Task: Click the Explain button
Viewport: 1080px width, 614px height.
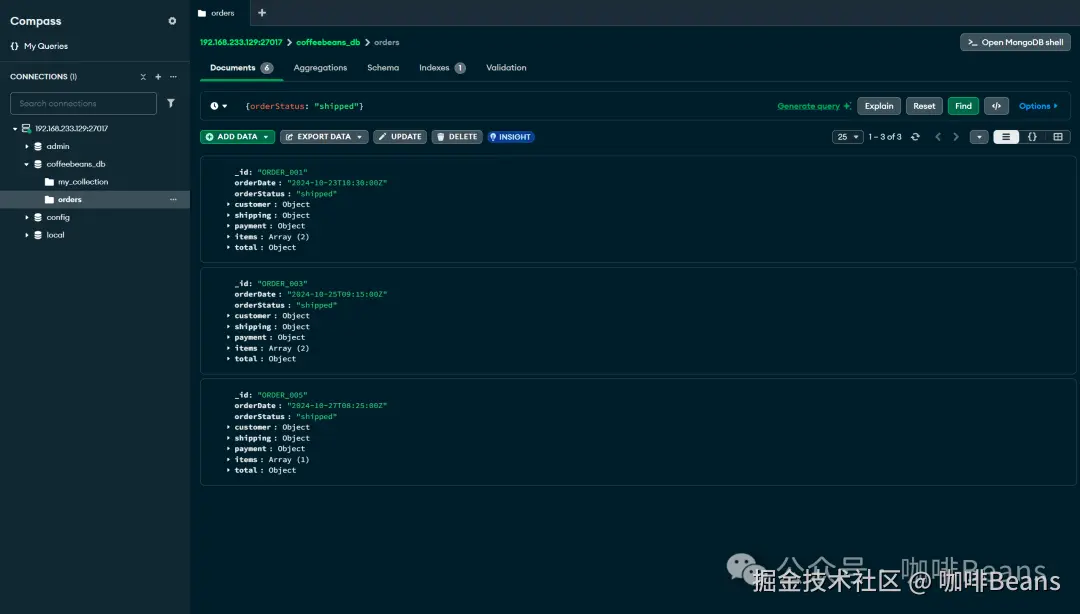Action: pos(879,106)
